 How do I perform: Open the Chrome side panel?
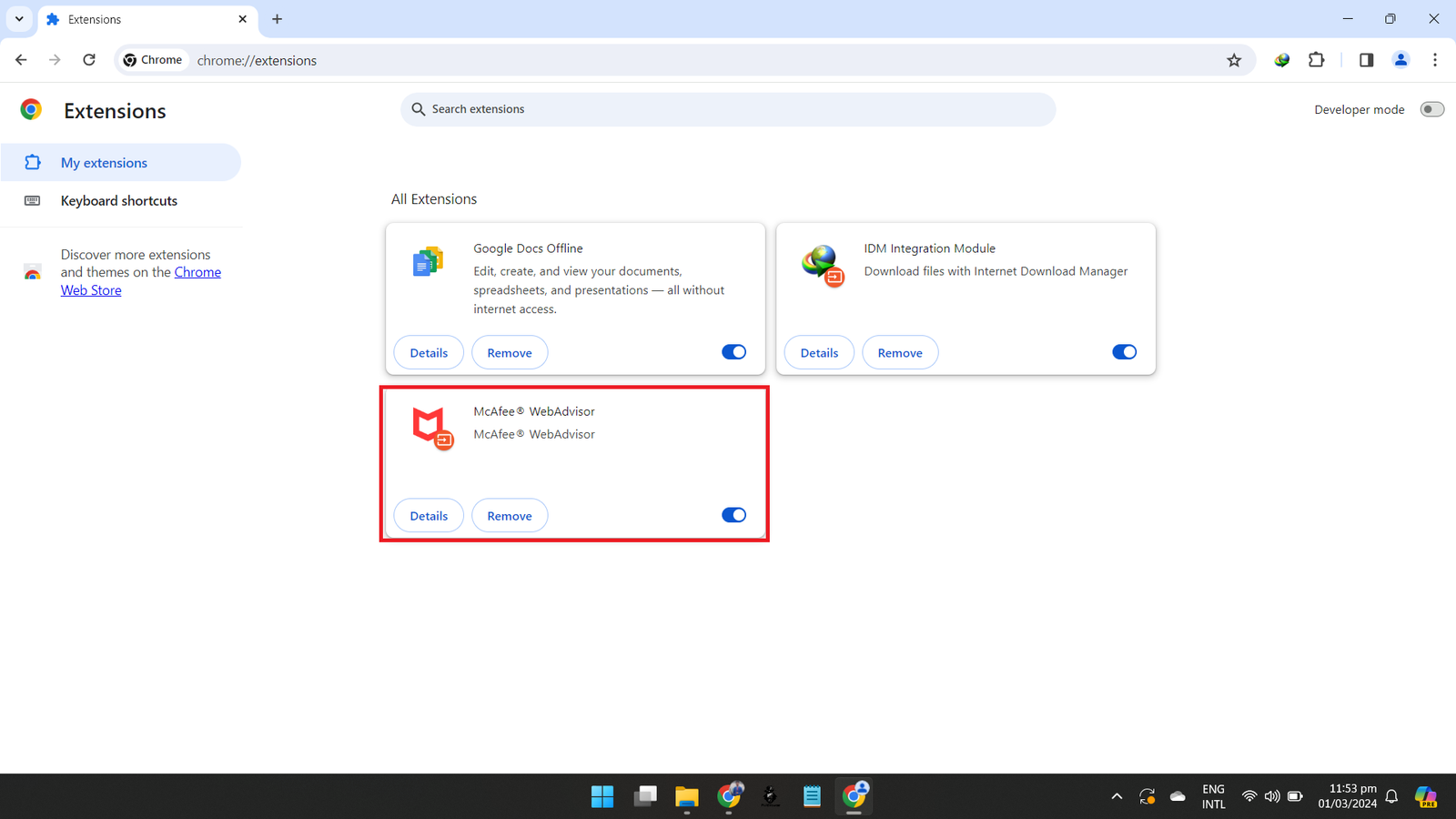[x=1366, y=60]
